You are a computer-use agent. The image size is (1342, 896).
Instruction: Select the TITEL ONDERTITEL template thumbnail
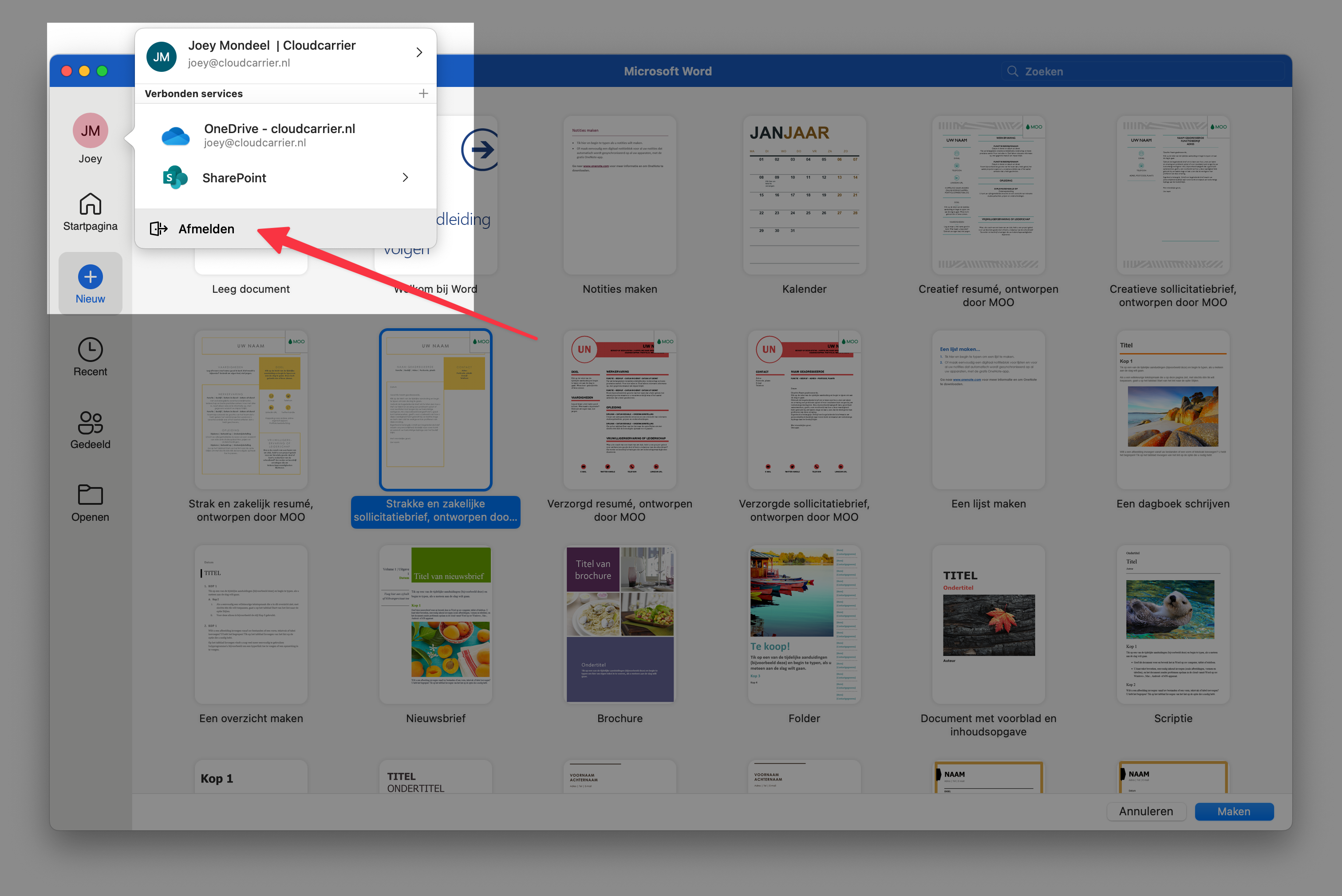click(x=435, y=777)
